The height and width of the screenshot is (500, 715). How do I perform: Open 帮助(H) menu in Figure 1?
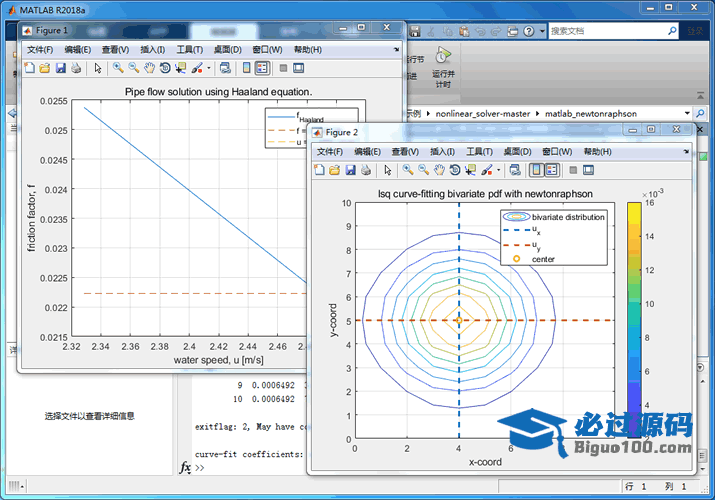click(307, 50)
